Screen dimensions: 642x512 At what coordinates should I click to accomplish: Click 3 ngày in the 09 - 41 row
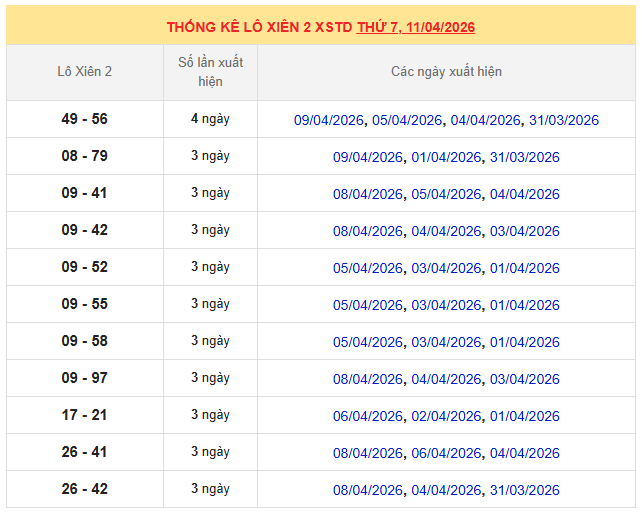point(210,193)
